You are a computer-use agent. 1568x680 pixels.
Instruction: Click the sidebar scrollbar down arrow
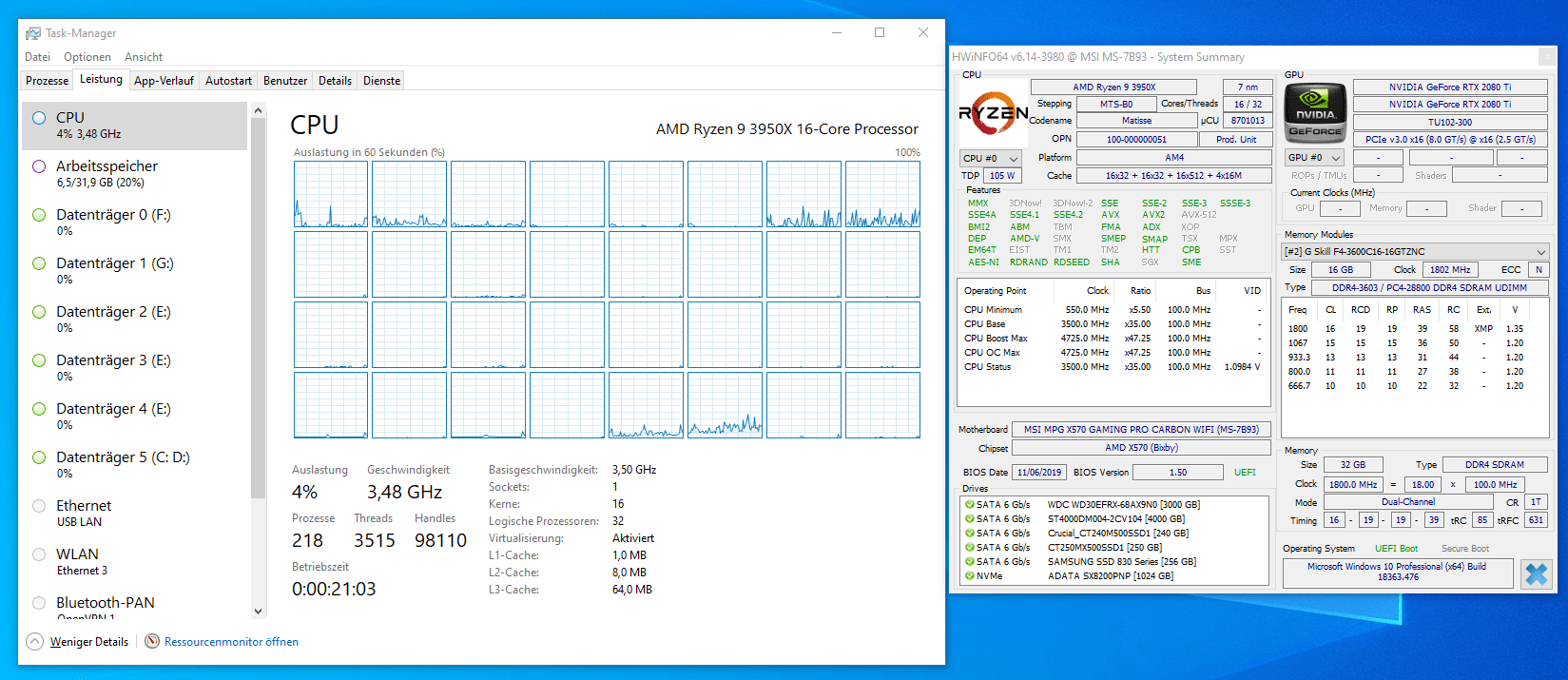click(x=259, y=612)
